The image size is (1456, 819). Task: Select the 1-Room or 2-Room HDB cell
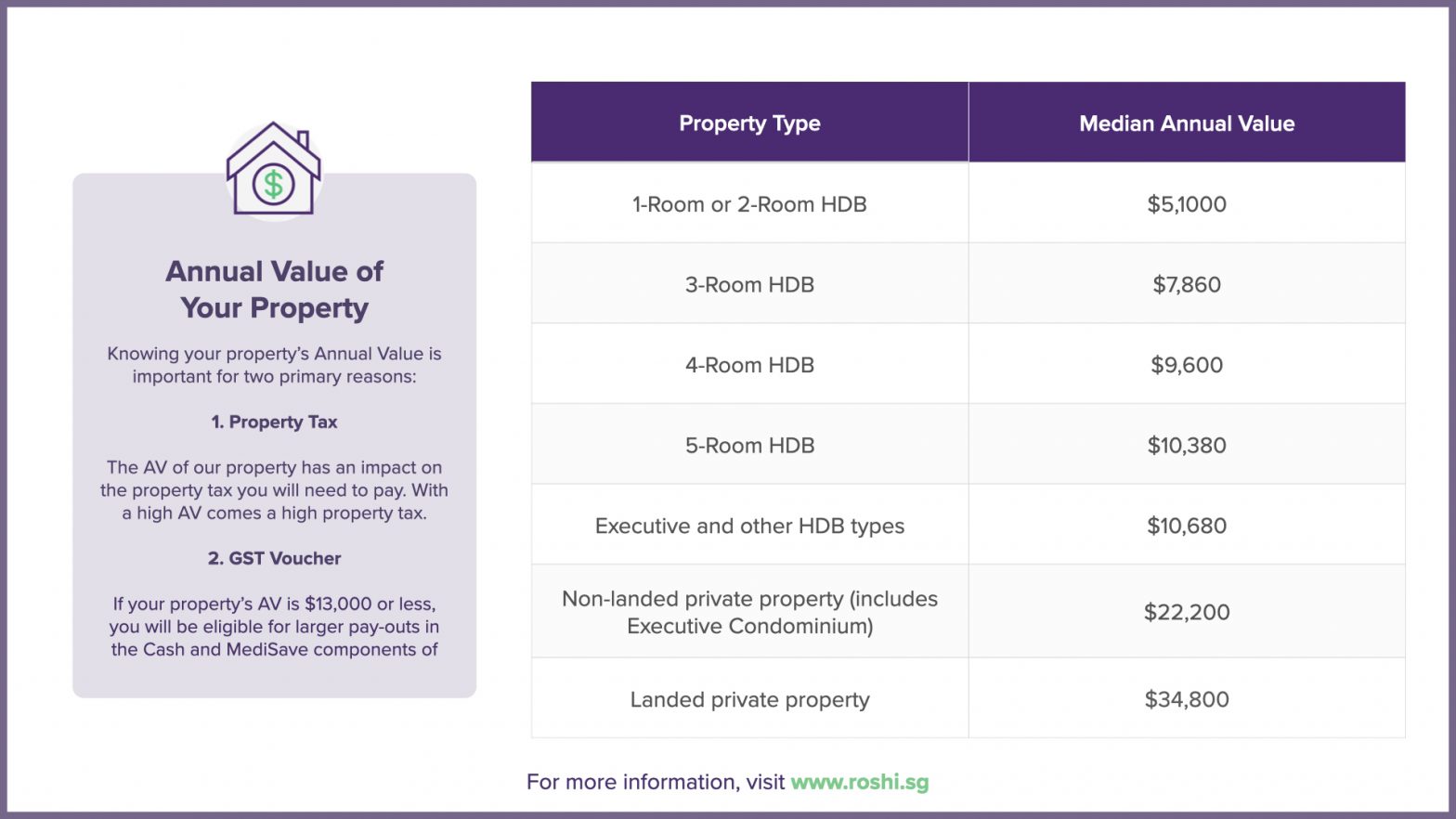tap(749, 204)
